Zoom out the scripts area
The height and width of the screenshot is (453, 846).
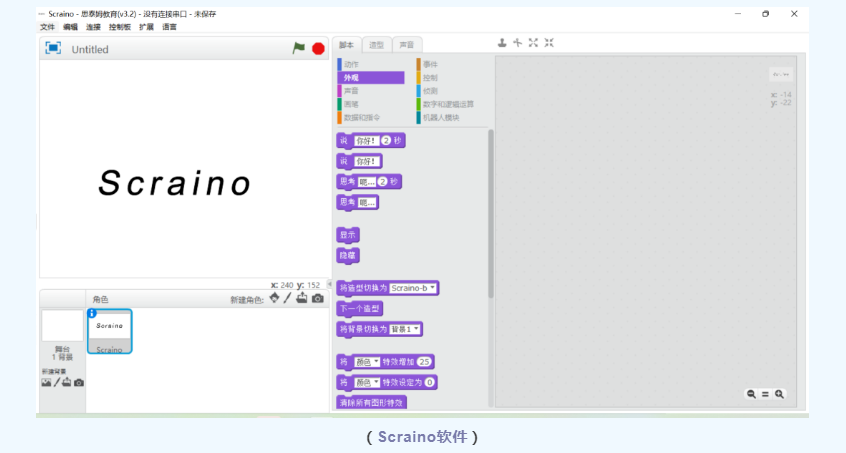coord(751,394)
